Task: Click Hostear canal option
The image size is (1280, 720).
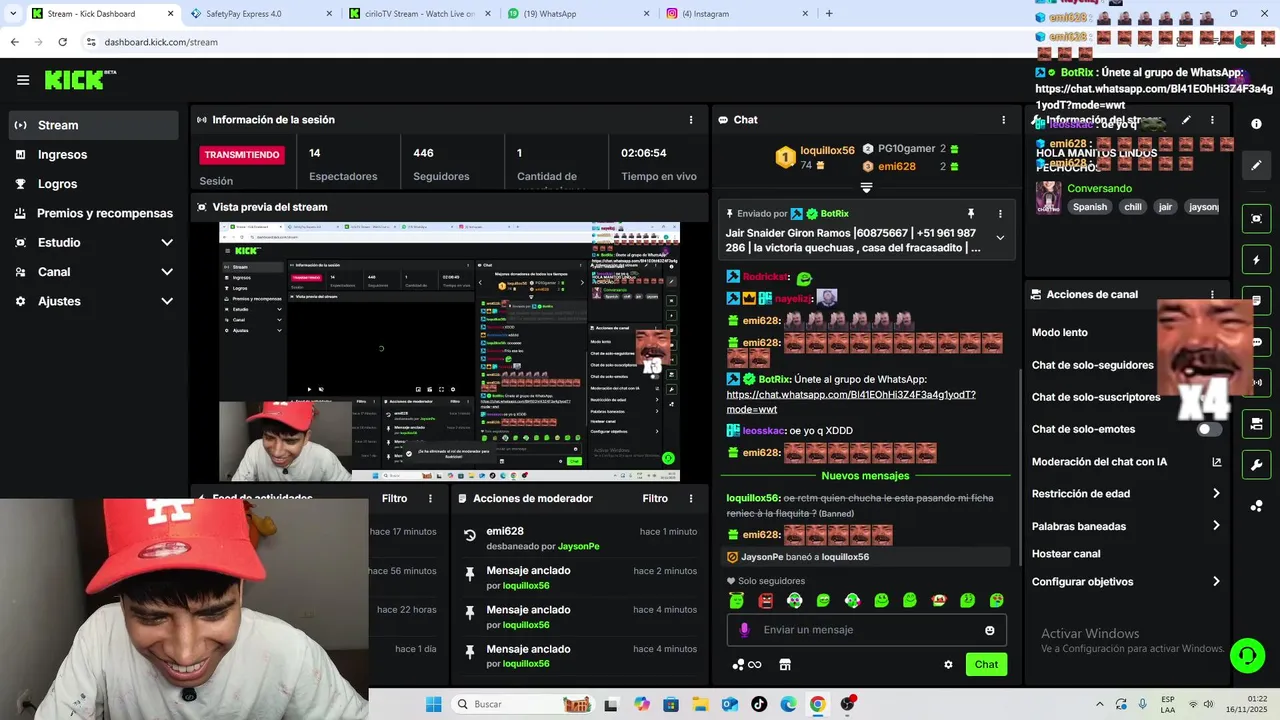Action: pyautogui.click(x=1066, y=554)
